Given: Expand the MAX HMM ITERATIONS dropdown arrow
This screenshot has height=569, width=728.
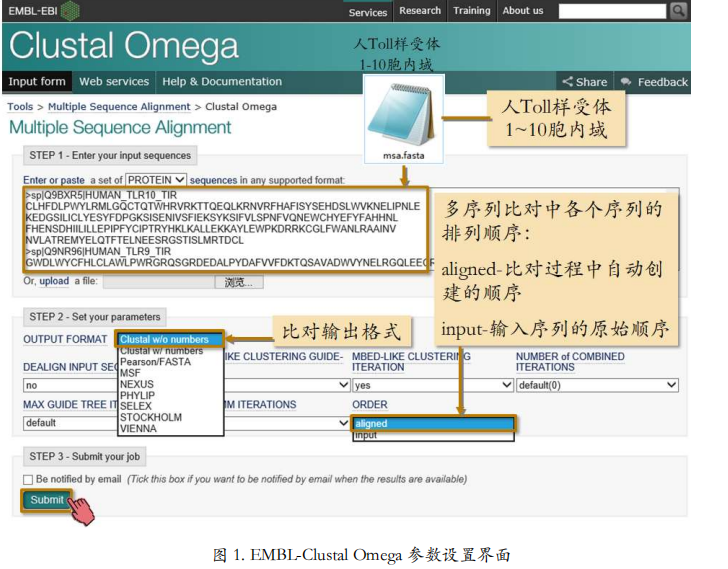Looking at the screenshot, I should [343, 423].
